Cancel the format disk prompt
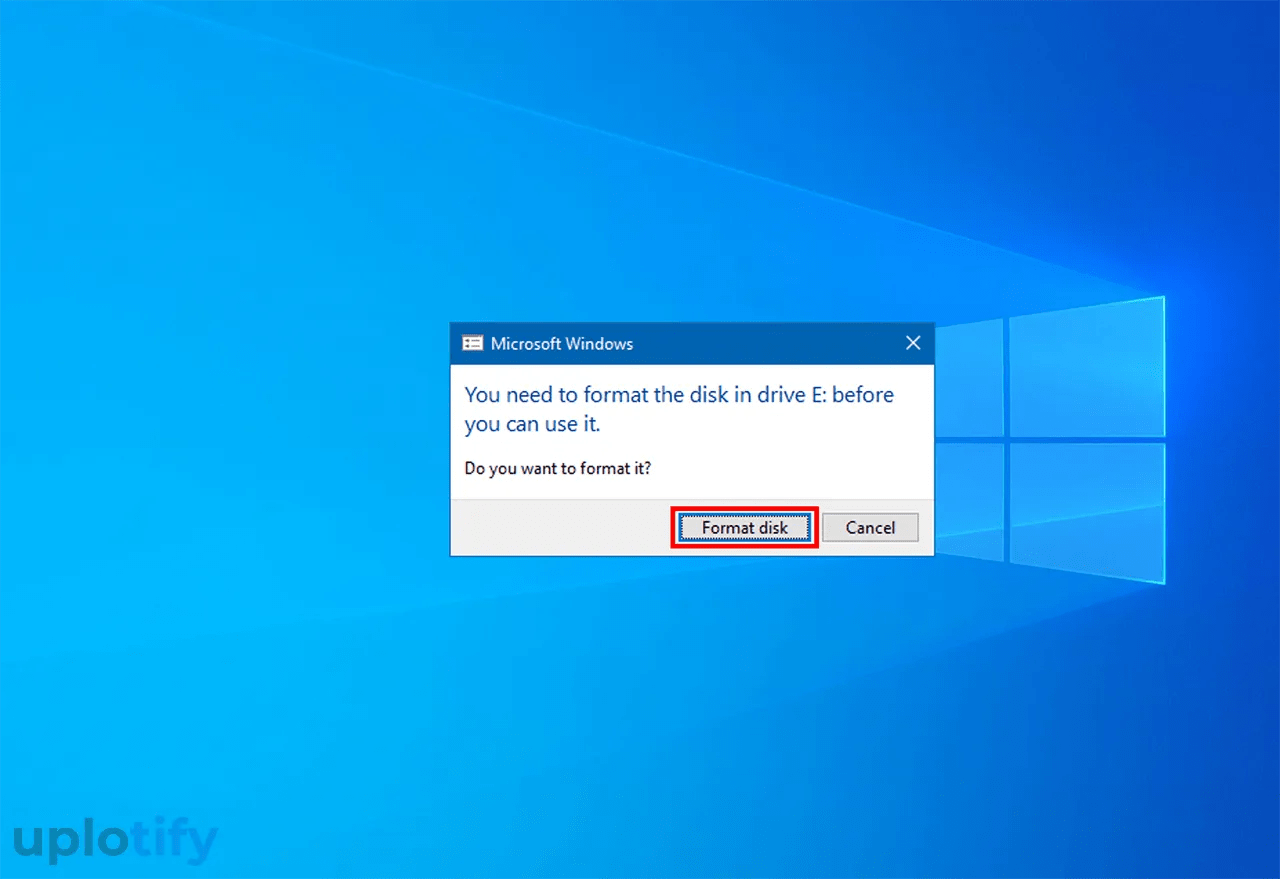Viewport: 1280px width, 879px height. [870, 527]
